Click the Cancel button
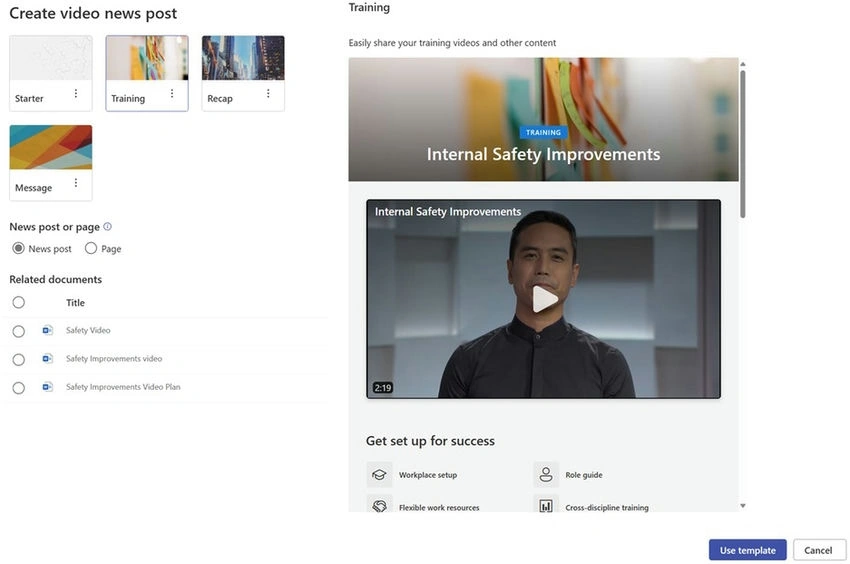 [819, 550]
